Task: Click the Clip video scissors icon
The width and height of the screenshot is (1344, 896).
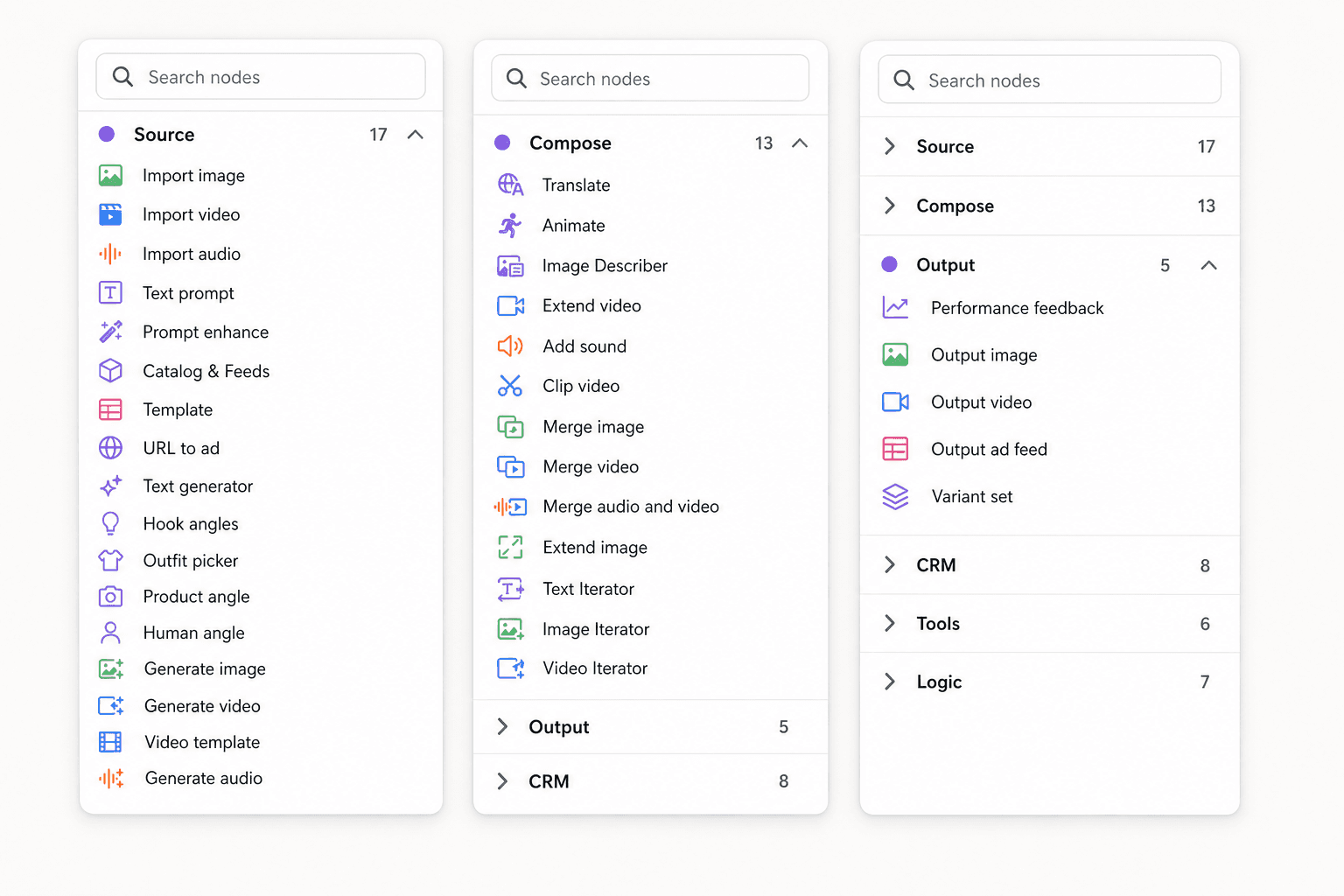Action: 510,386
